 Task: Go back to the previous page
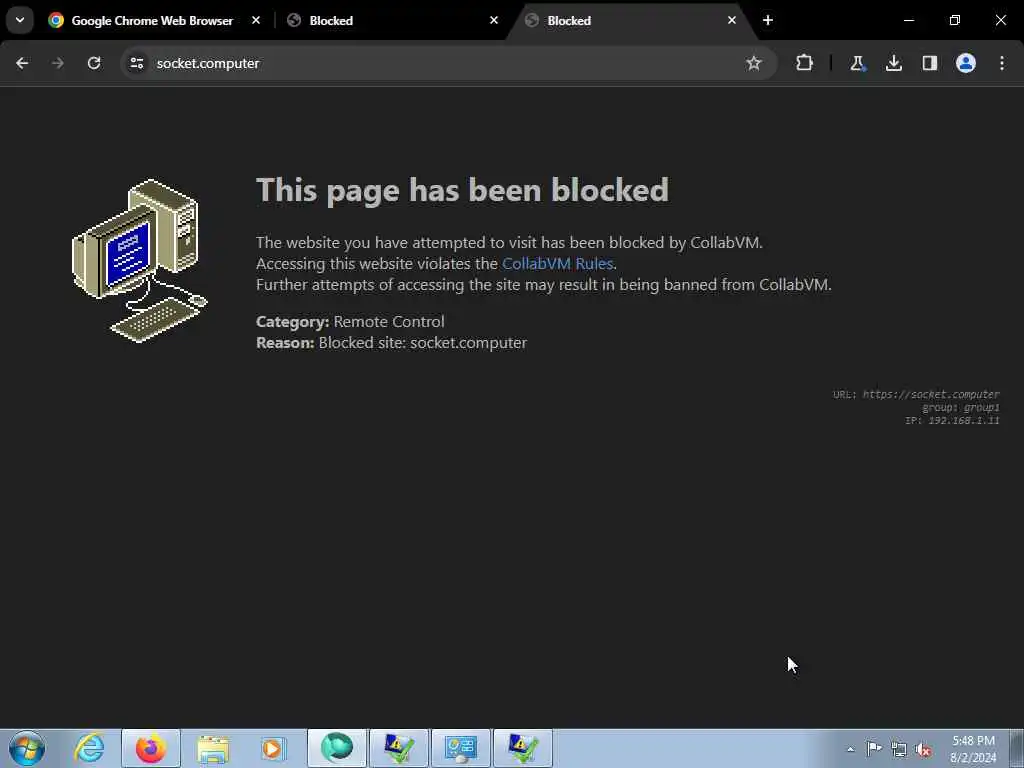pyautogui.click(x=22, y=63)
